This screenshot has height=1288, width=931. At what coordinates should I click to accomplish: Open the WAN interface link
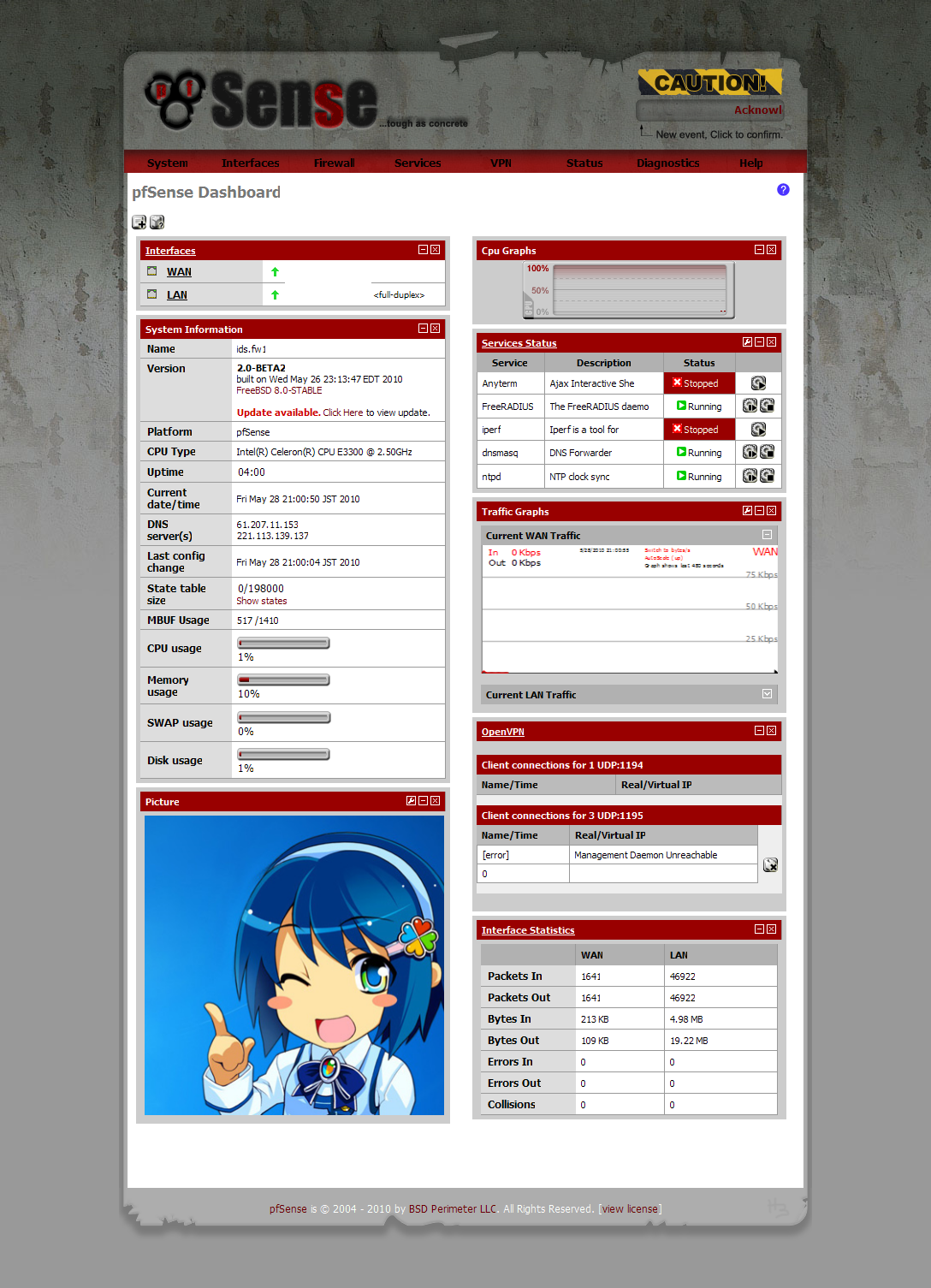(x=179, y=272)
